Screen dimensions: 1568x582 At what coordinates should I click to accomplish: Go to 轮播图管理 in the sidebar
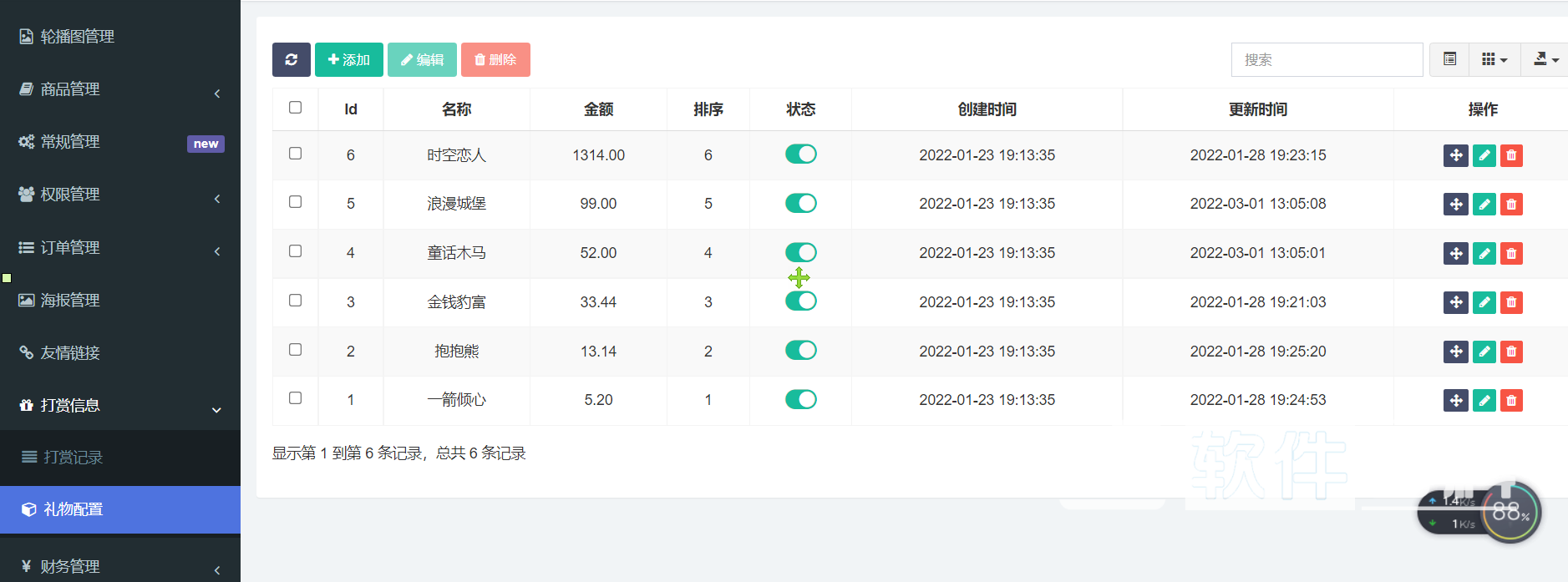(77, 37)
